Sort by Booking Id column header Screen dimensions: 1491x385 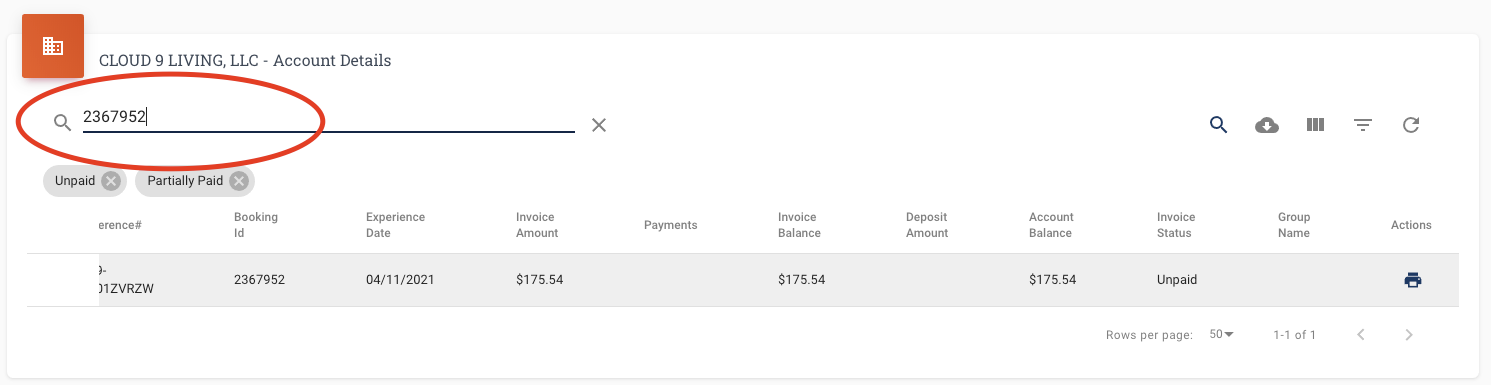click(256, 225)
